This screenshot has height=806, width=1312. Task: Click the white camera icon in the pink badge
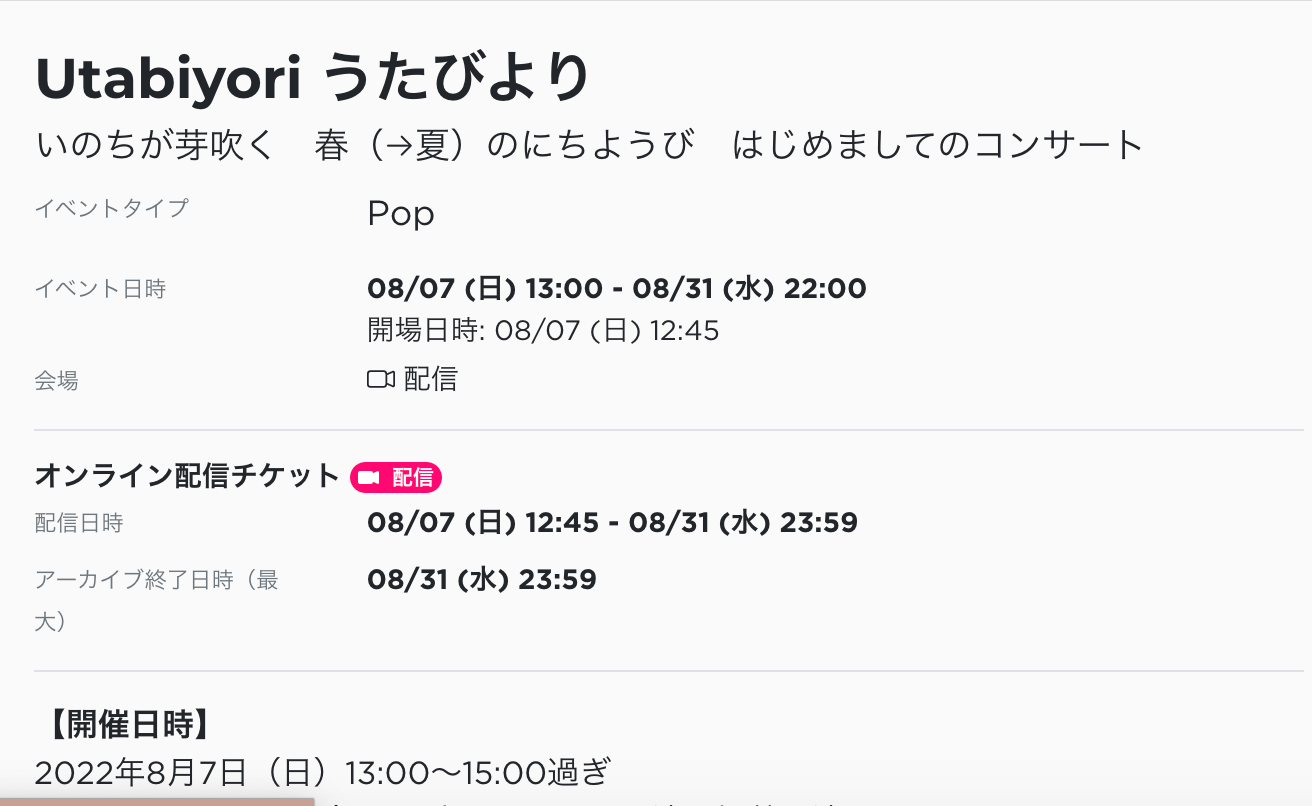tap(369, 478)
